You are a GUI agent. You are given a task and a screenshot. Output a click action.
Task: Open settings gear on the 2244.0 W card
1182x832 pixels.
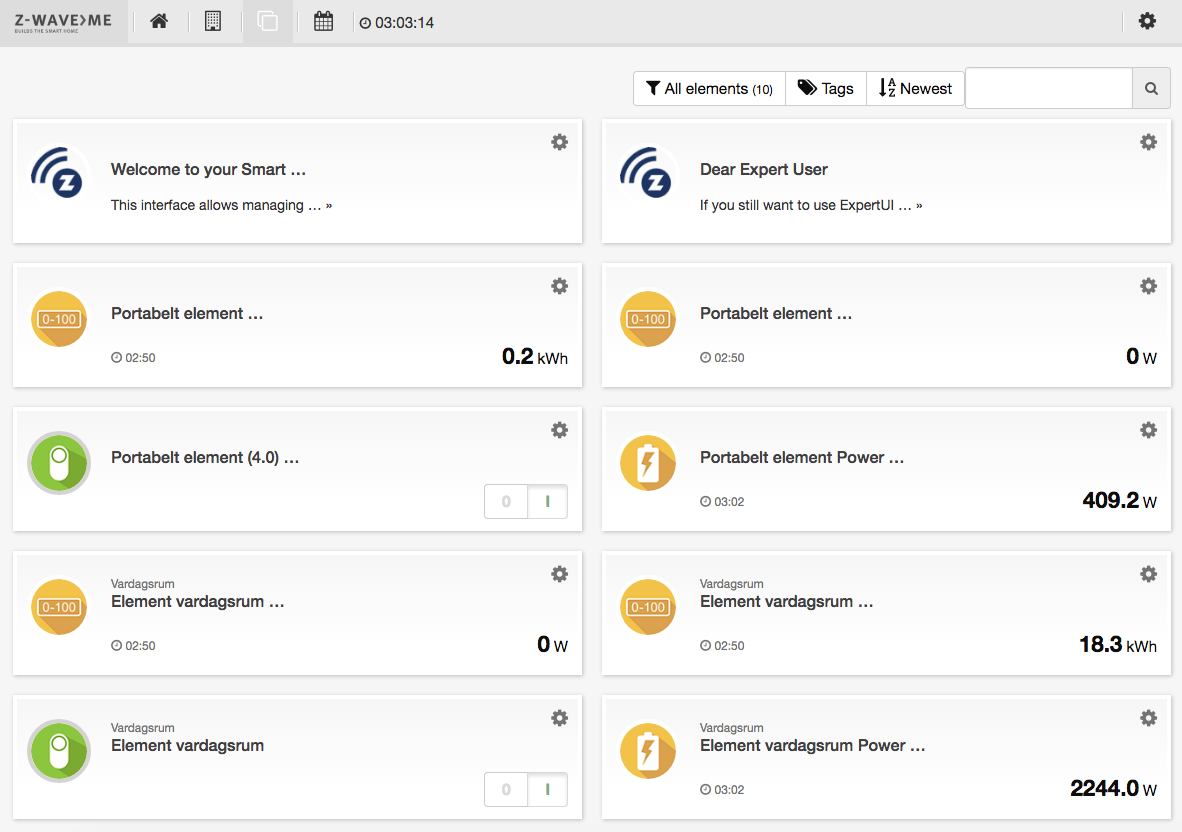tap(1148, 718)
